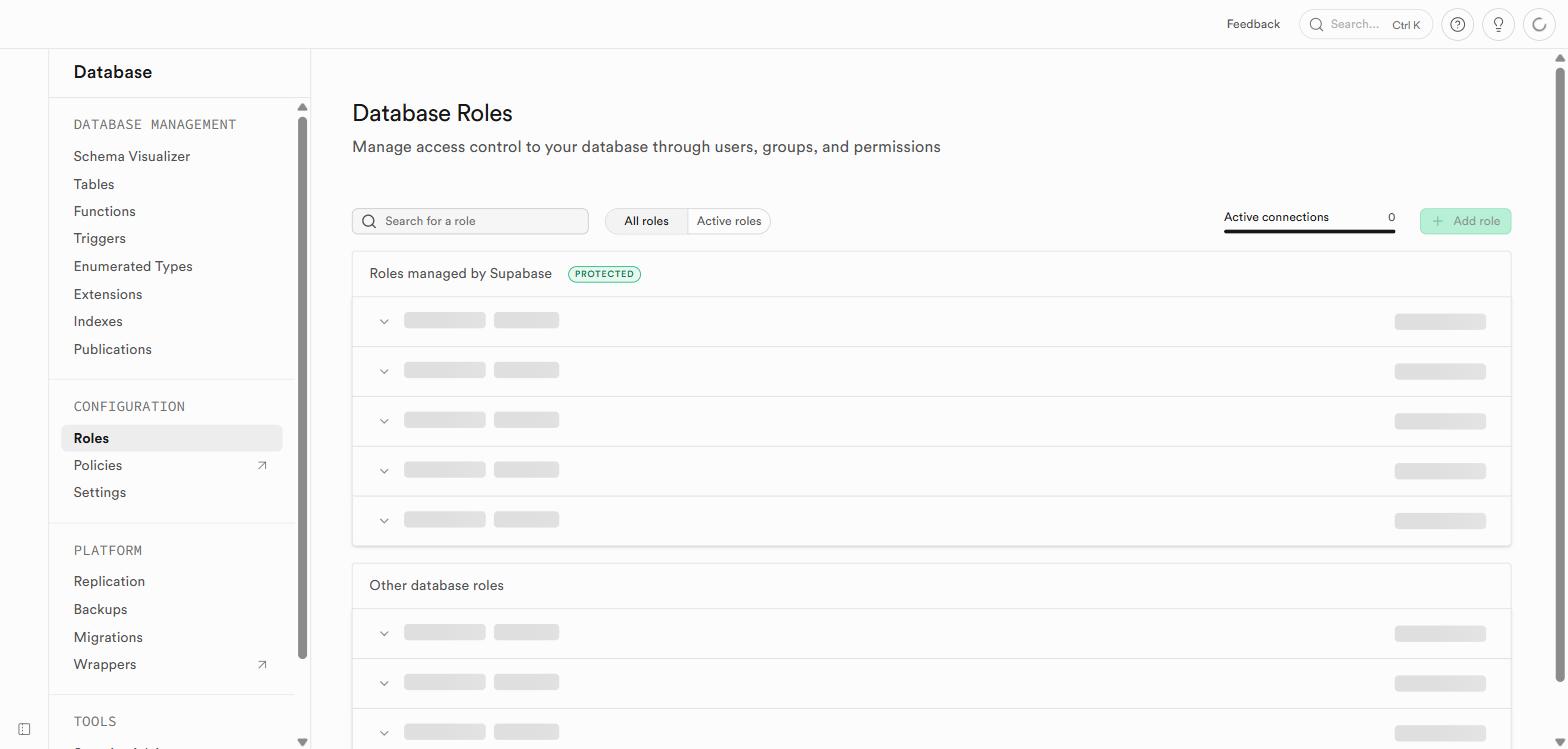Expand first row under Other database roles

coord(384,633)
